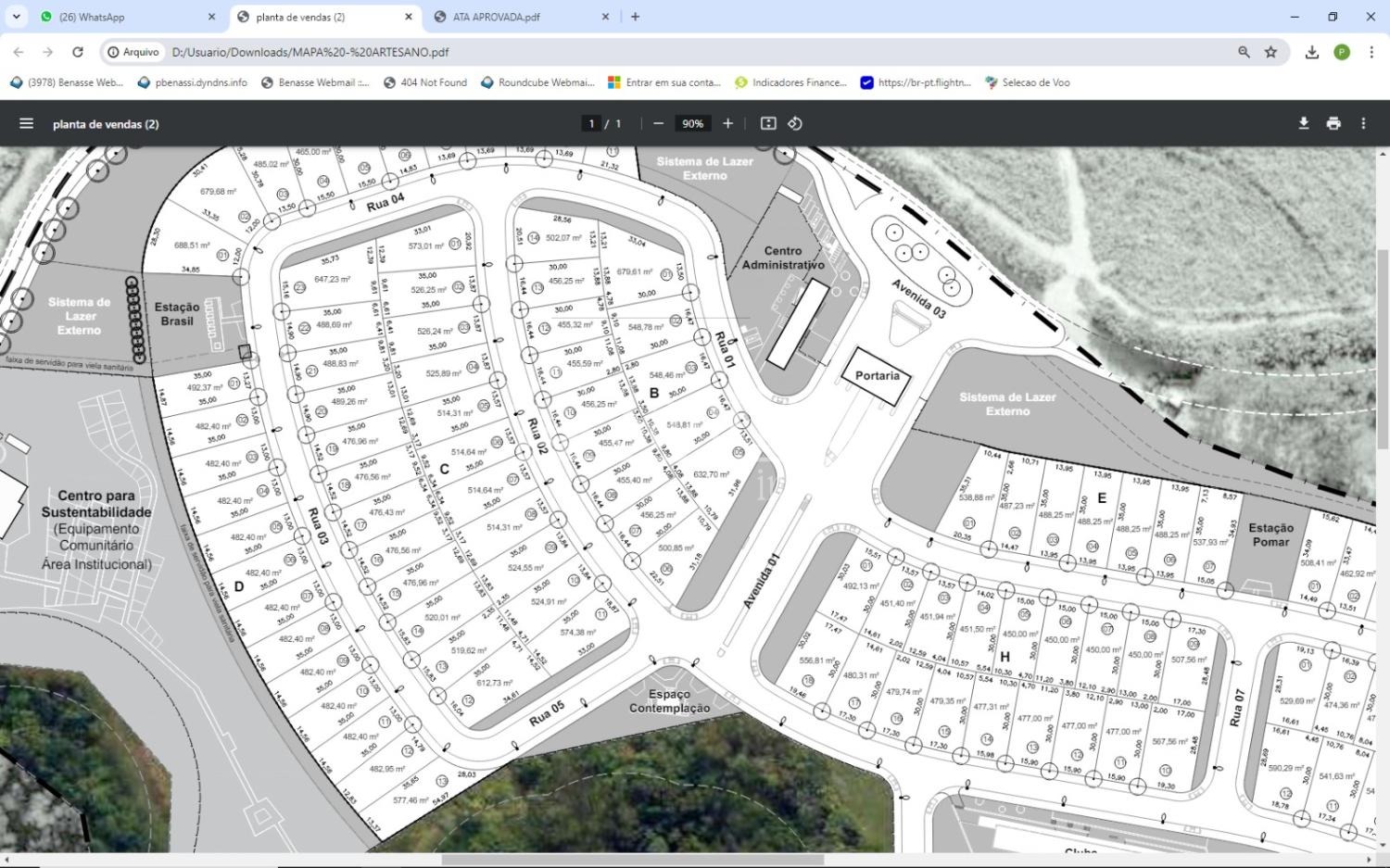
Task: Print the PDF document
Action: [x=1333, y=123]
